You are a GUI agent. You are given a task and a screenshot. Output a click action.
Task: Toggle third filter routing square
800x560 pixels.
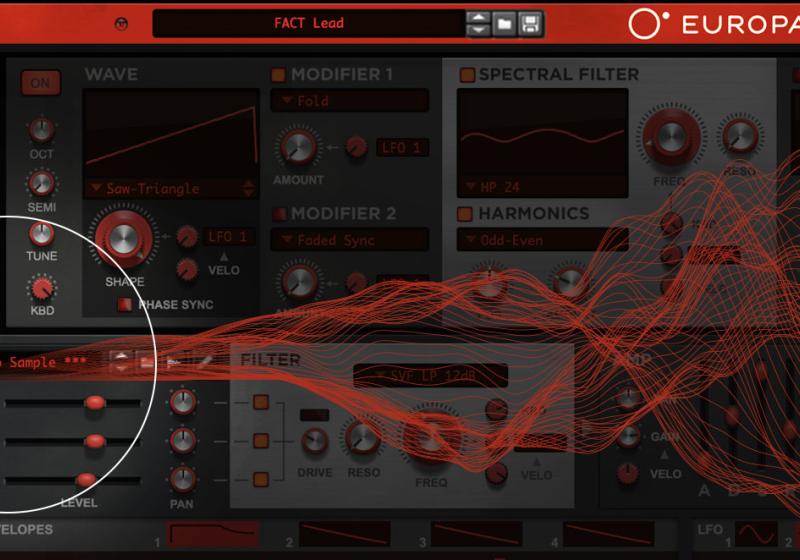261,479
